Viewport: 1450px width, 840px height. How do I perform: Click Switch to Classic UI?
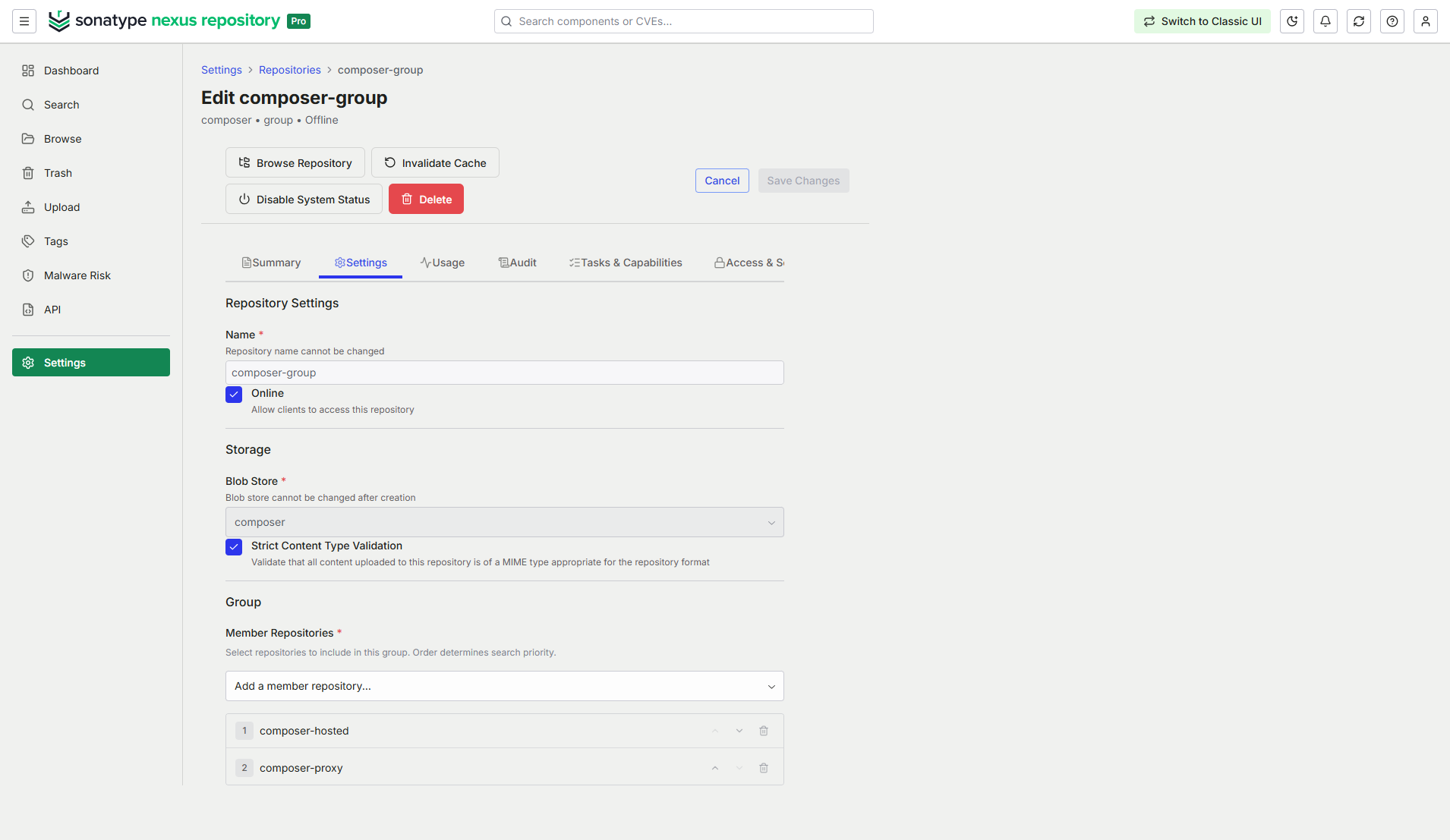click(x=1203, y=21)
